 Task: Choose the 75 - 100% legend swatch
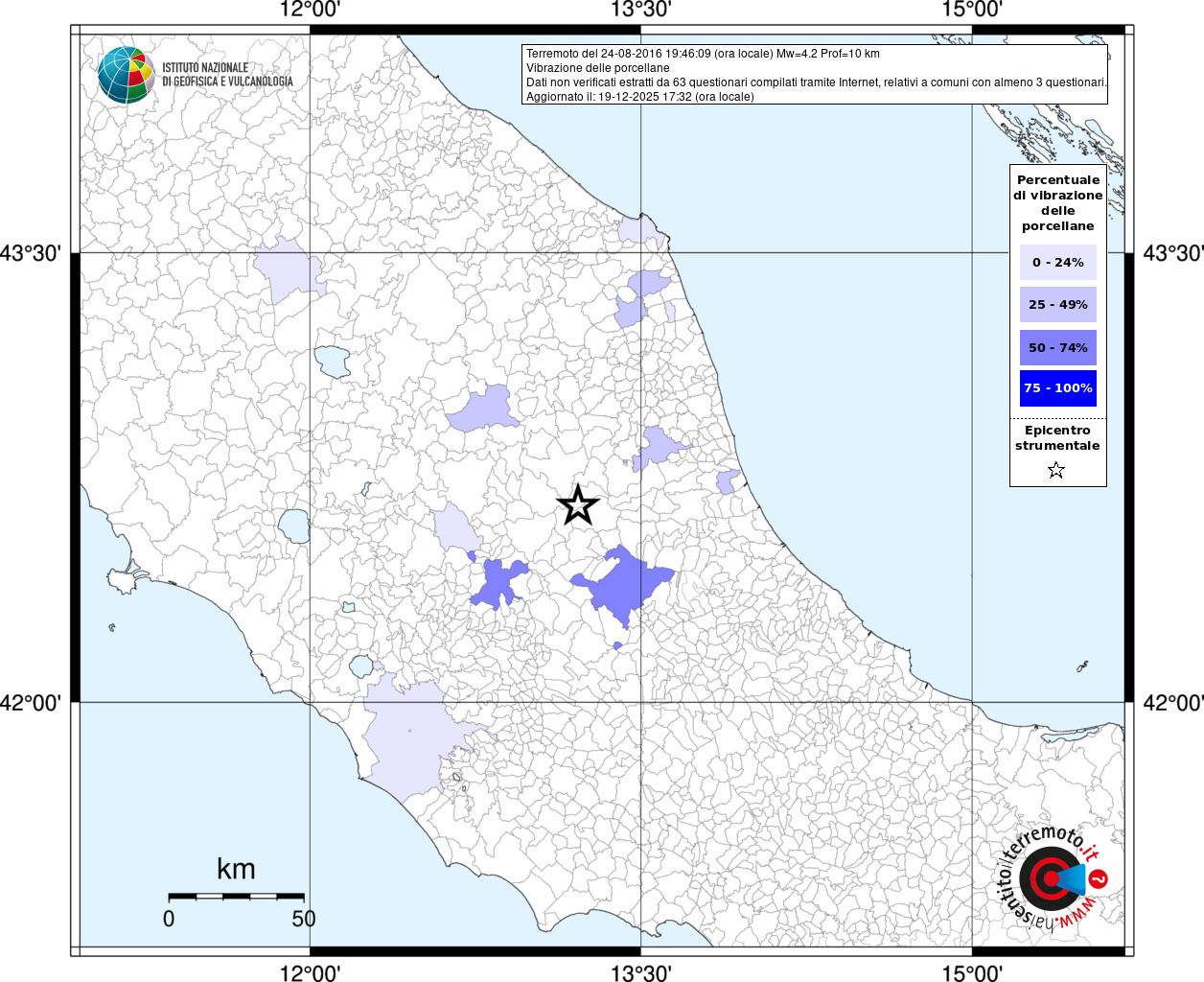point(1057,388)
